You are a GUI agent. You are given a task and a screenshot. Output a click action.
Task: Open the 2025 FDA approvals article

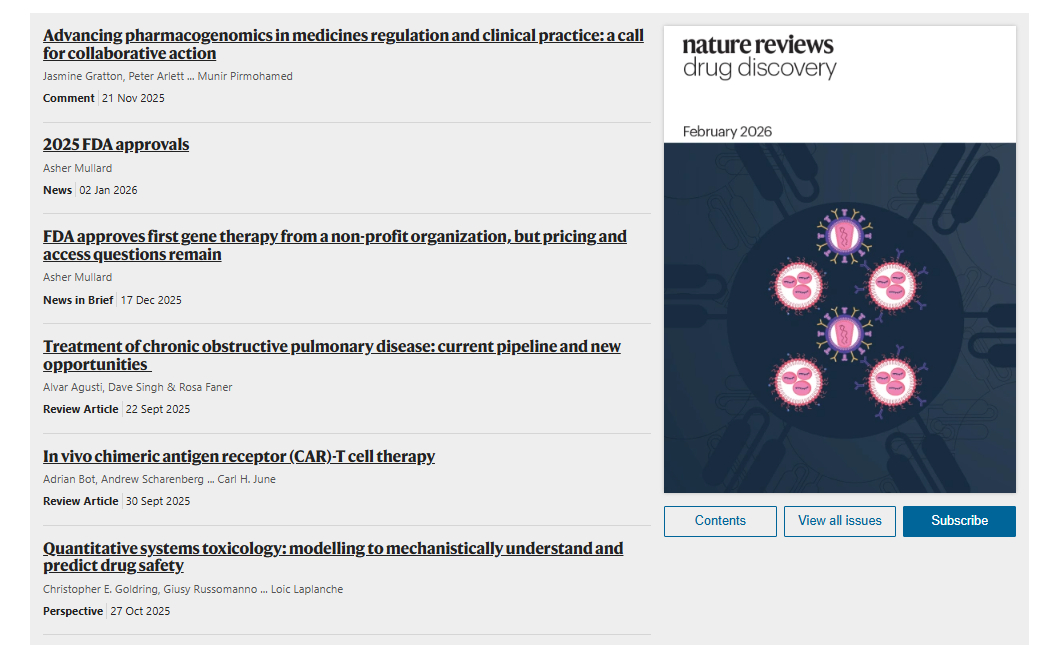[116, 145]
